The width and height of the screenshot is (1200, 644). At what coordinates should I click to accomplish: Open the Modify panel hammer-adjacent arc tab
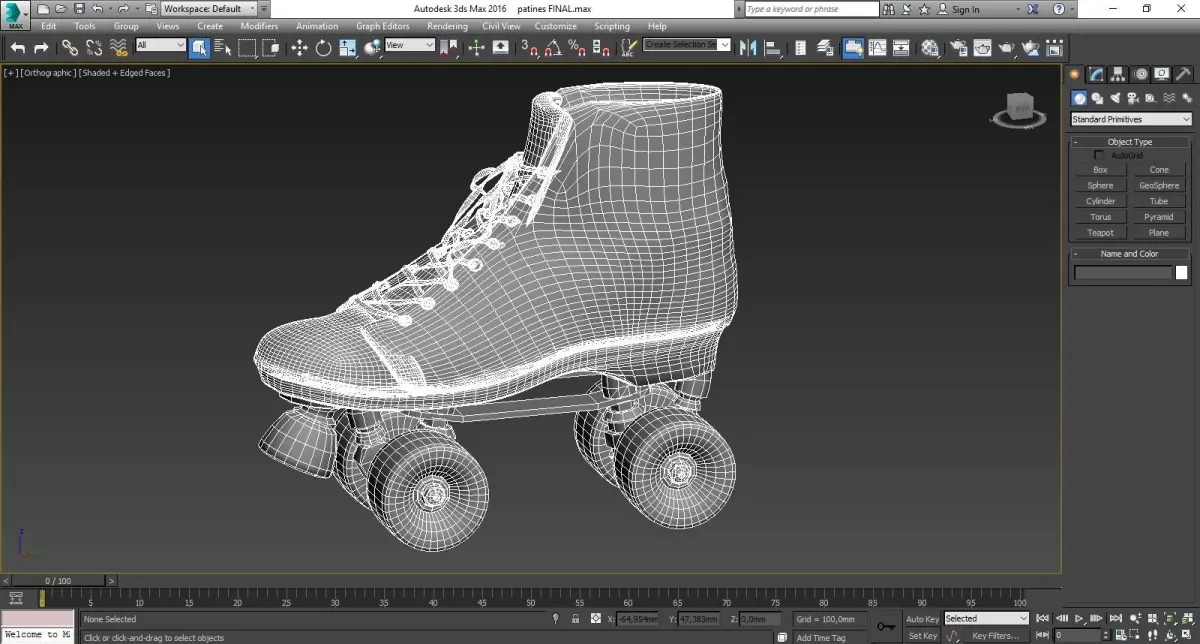1097,74
